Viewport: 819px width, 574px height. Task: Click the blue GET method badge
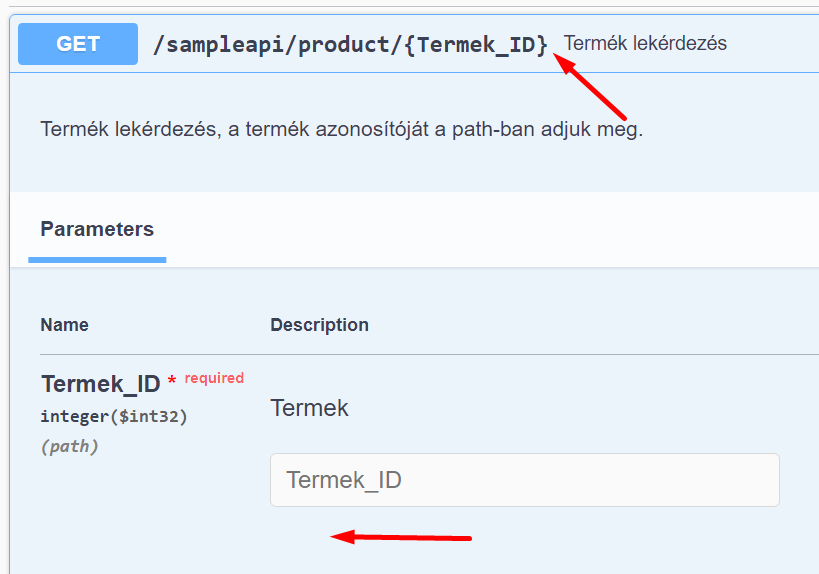point(78,44)
